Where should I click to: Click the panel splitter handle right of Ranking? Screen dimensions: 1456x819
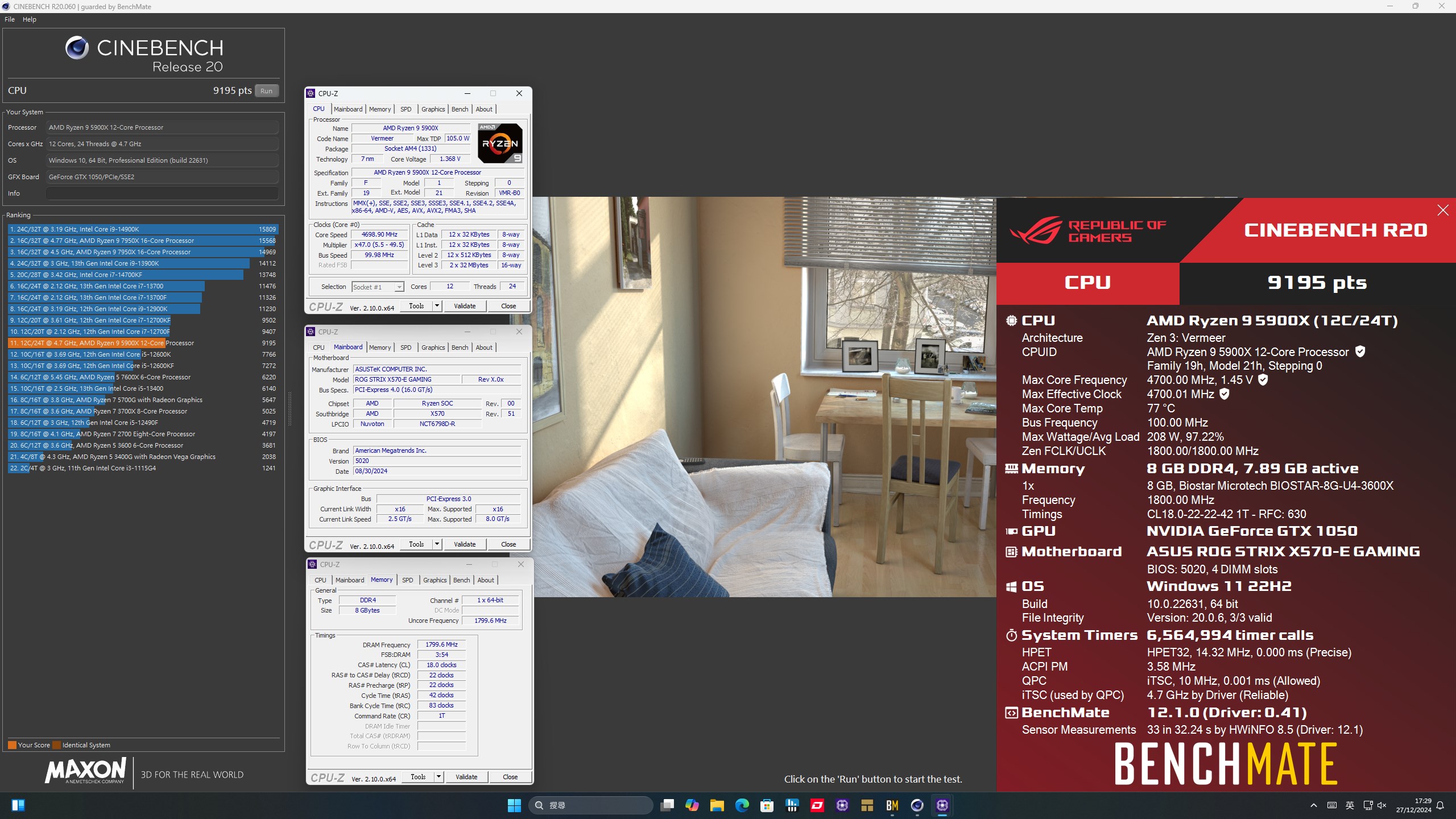(289, 409)
